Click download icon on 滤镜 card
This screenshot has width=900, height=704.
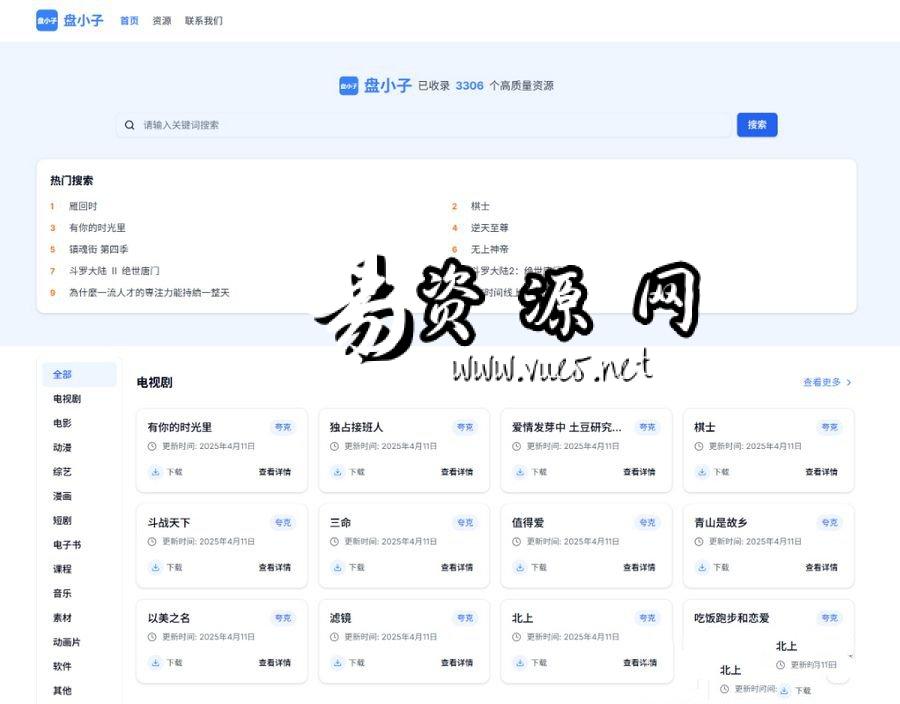click(338, 663)
